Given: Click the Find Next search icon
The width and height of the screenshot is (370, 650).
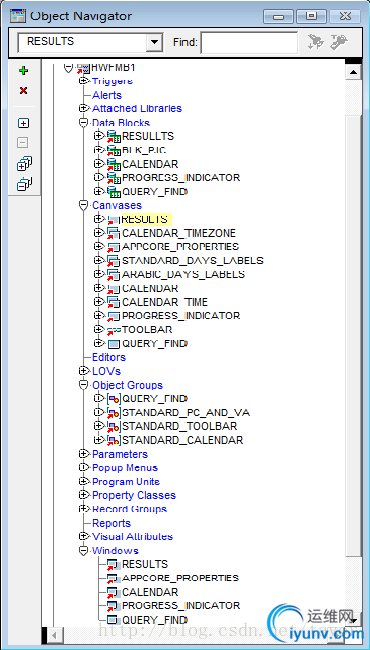Looking at the screenshot, I should pos(316,41).
